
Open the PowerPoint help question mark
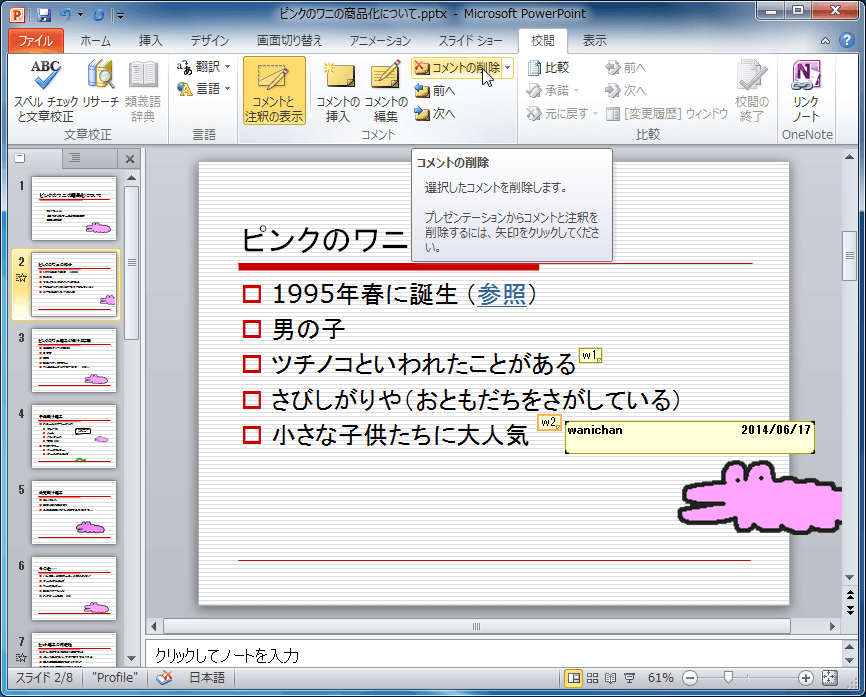tap(847, 40)
